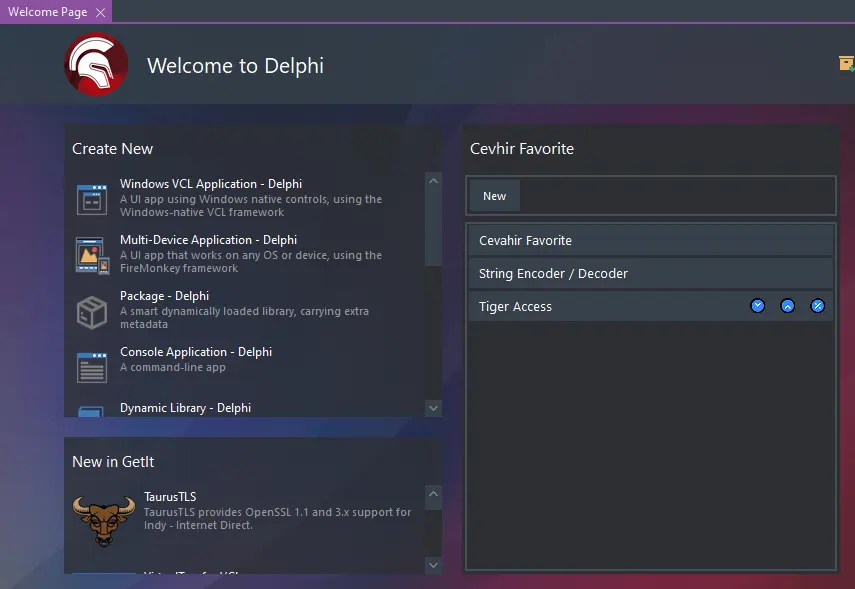Click Create New list scroll down arrow
The height and width of the screenshot is (589, 855).
click(433, 408)
